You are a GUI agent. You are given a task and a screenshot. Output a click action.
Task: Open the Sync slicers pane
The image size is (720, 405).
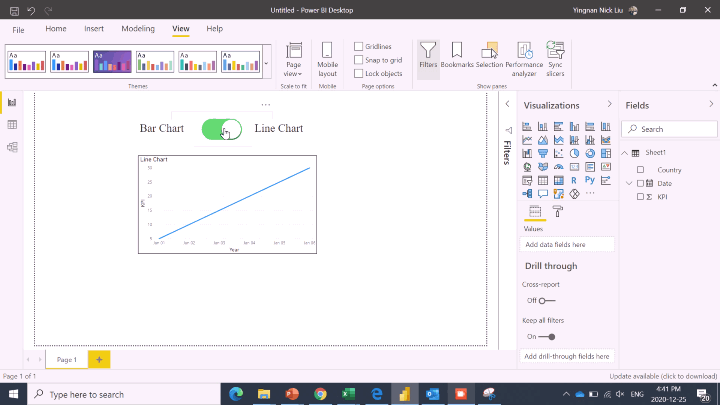tap(555, 59)
